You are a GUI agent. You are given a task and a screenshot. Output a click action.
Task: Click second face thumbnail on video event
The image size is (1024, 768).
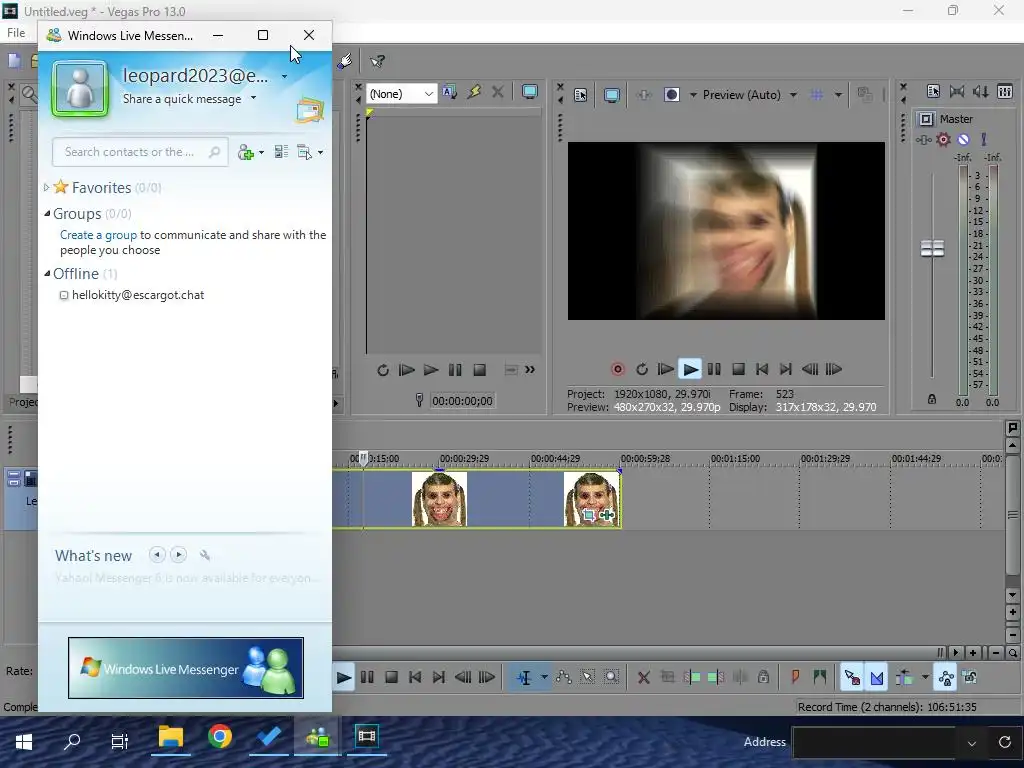(x=591, y=500)
